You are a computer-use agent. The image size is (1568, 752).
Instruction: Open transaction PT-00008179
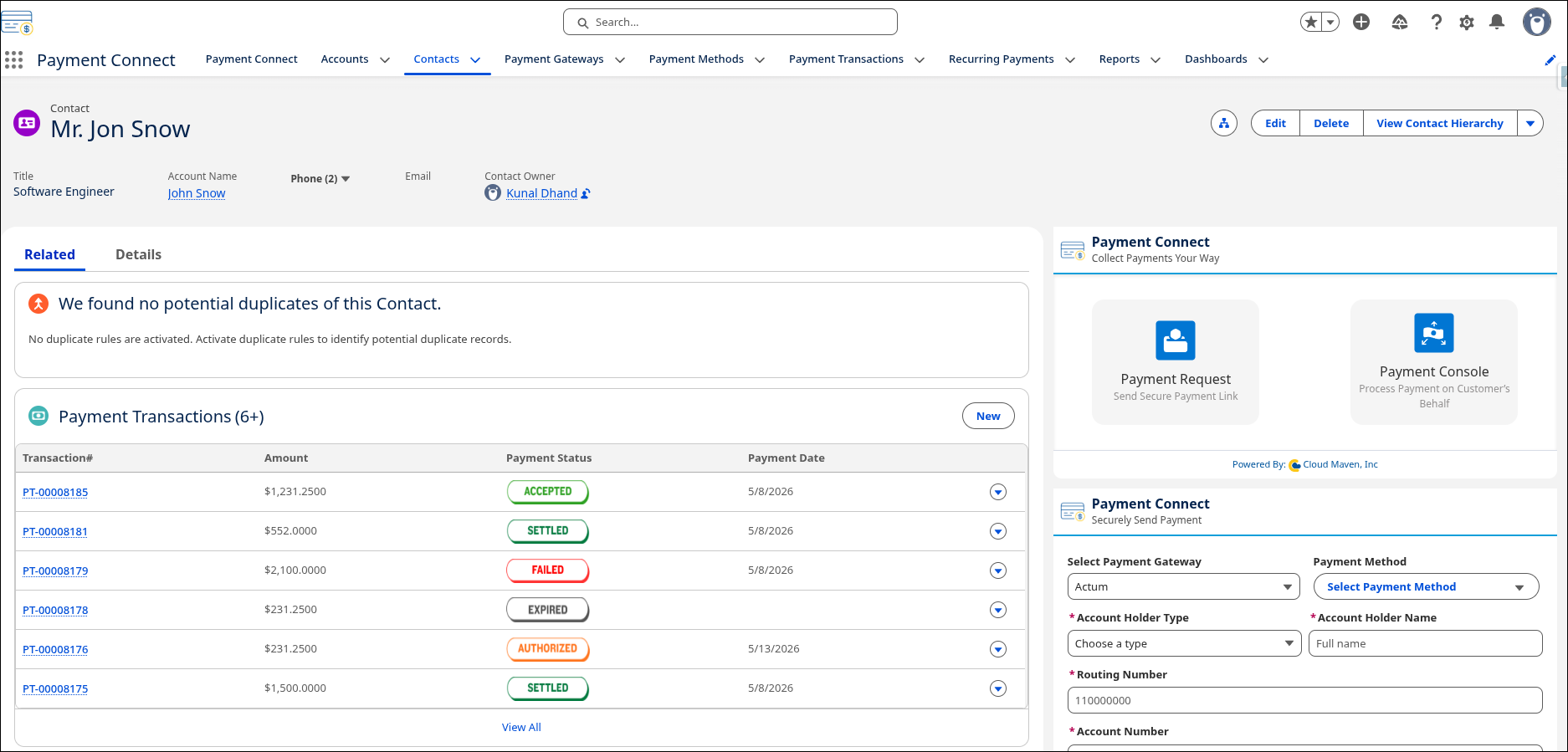(x=55, y=570)
